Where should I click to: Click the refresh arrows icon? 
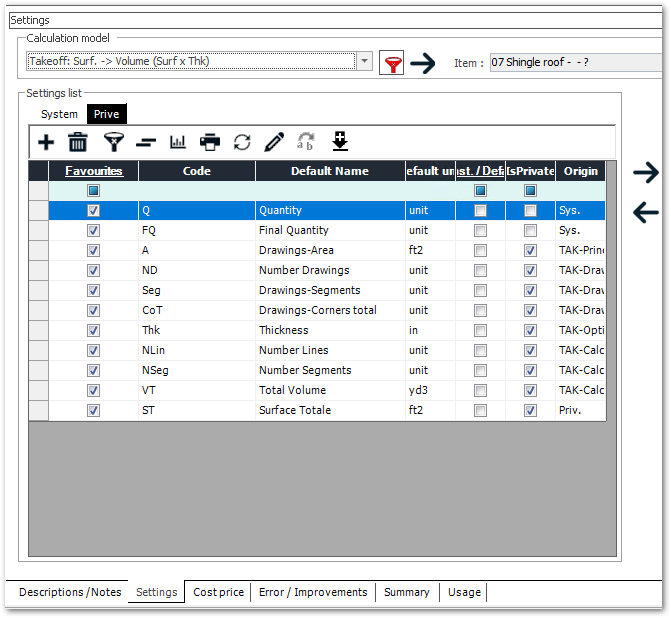click(242, 142)
